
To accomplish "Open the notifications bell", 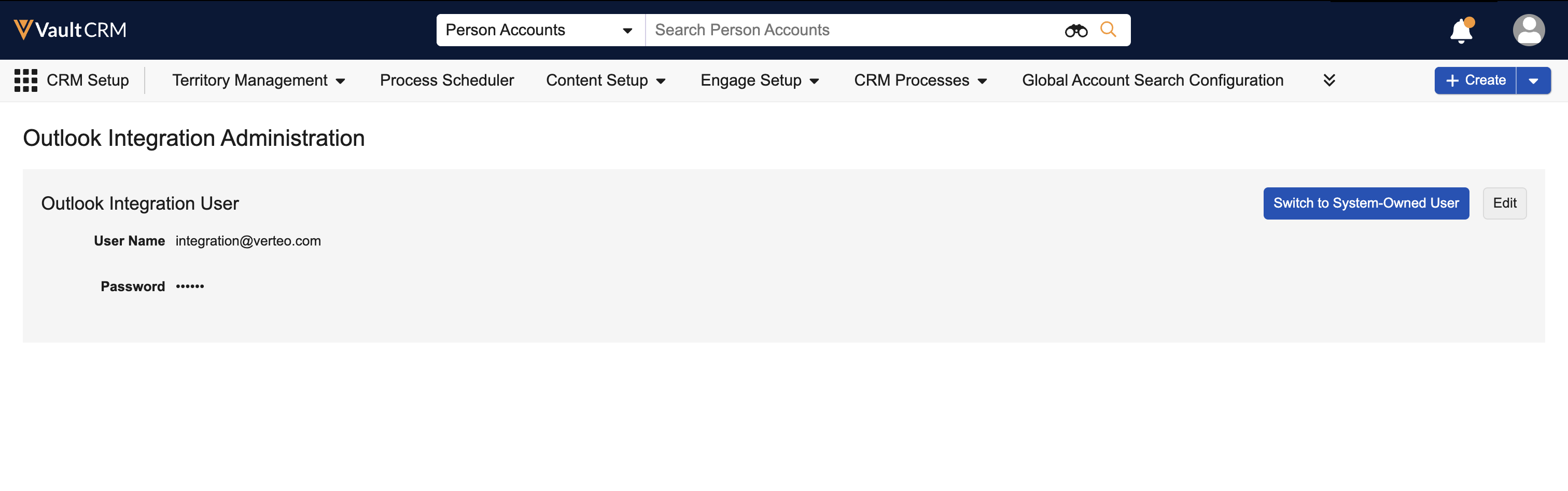I will pyautogui.click(x=1461, y=31).
